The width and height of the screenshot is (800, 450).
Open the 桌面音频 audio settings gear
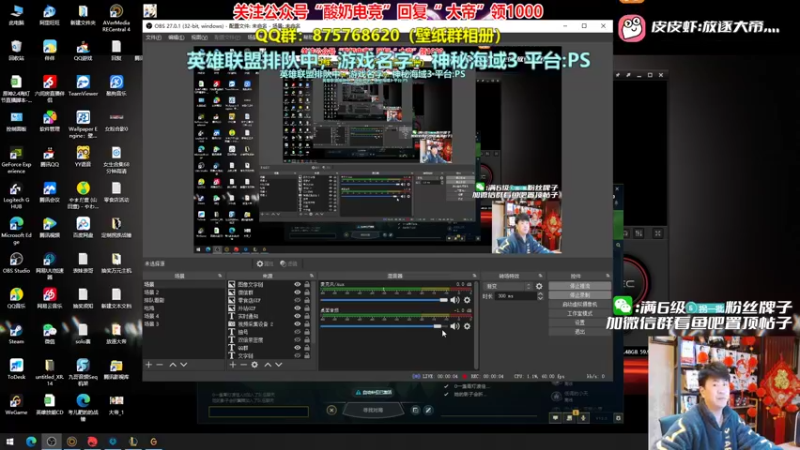click(467, 326)
